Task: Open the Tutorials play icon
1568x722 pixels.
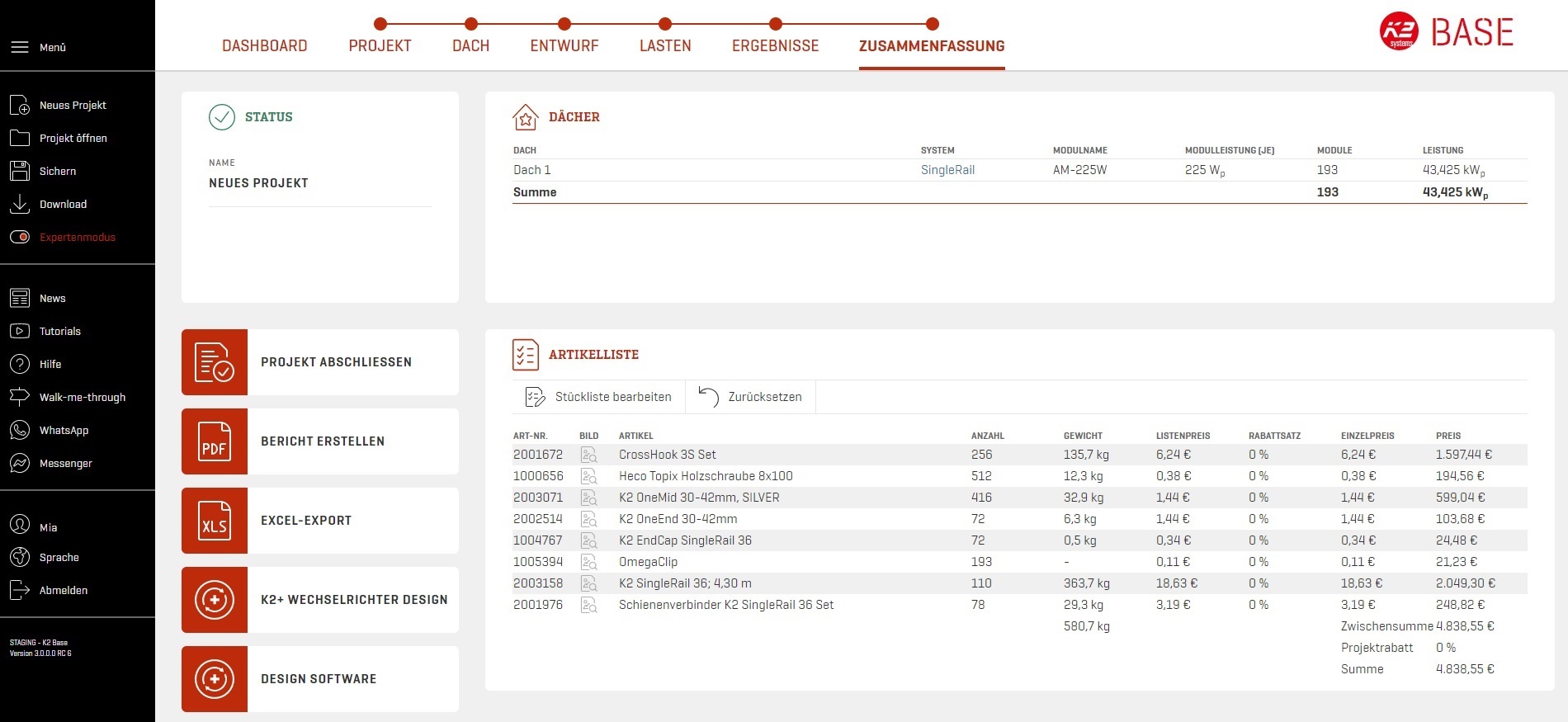Action: coord(20,331)
